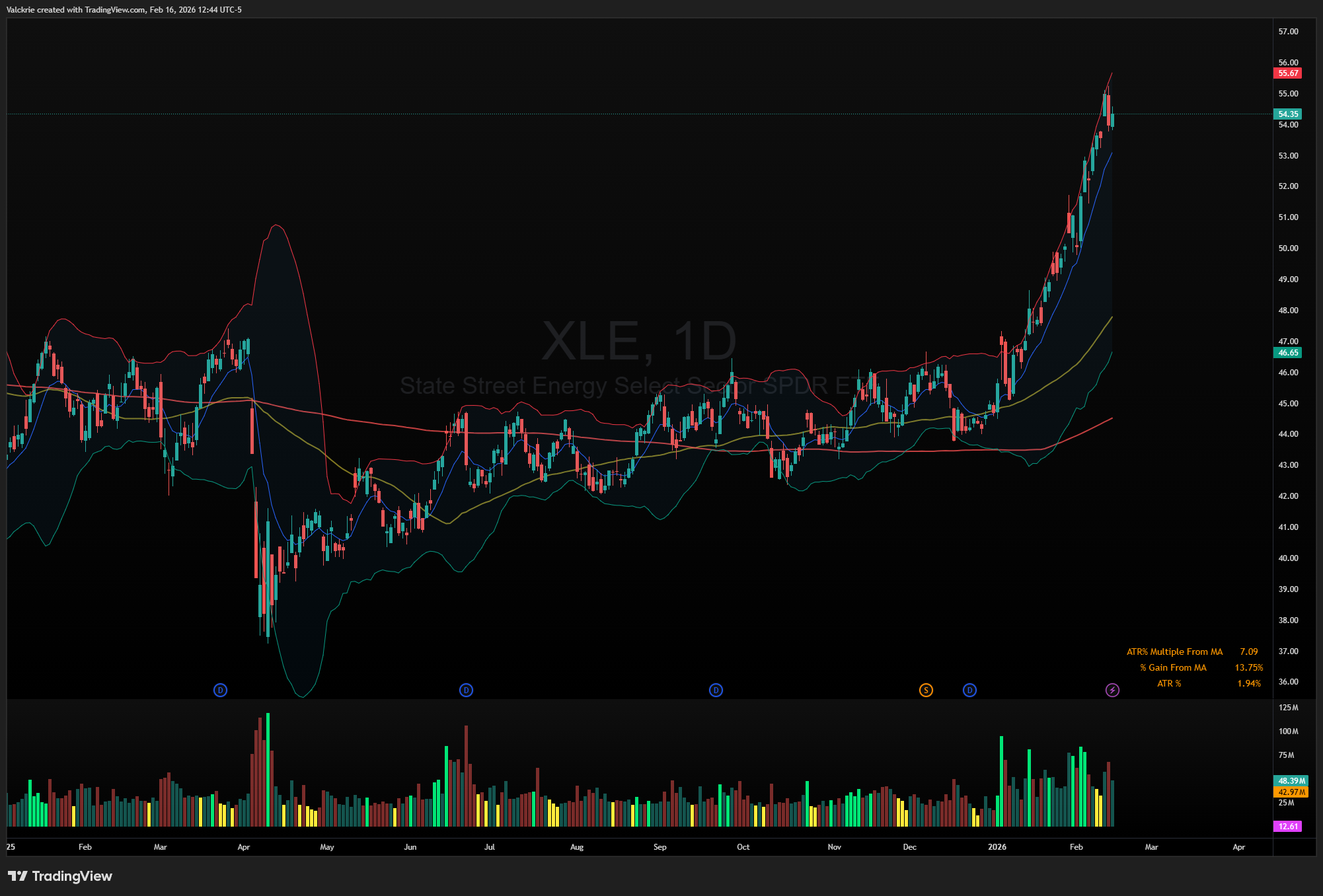
Task: Click the purple lightning event marker
Action: point(1112,690)
